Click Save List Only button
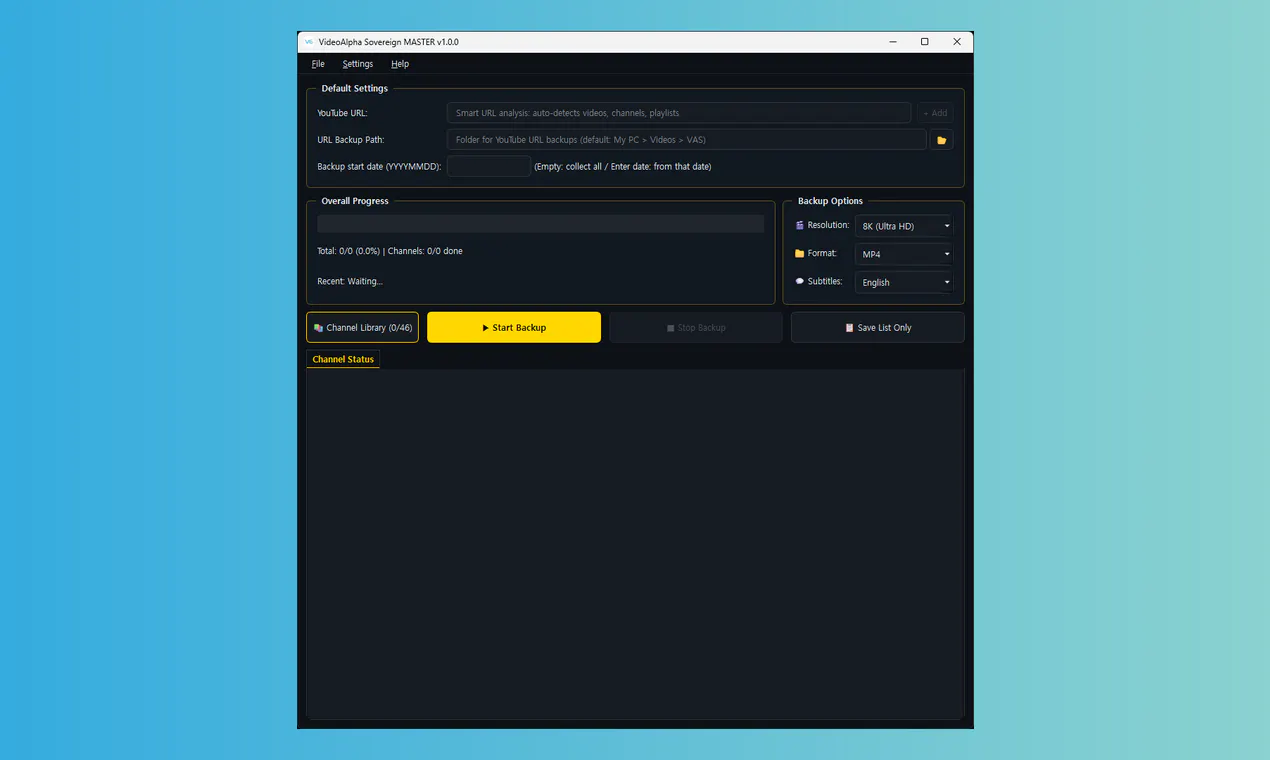Viewport: 1270px width, 760px height. 877,328
